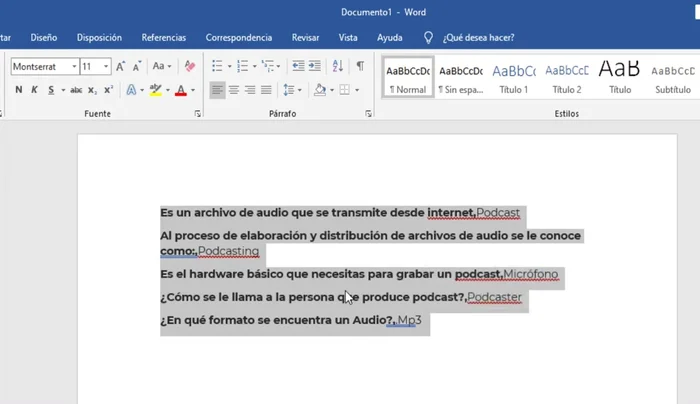700x404 pixels.
Task: Apply Título 1 style
Action: pos(514,78)
